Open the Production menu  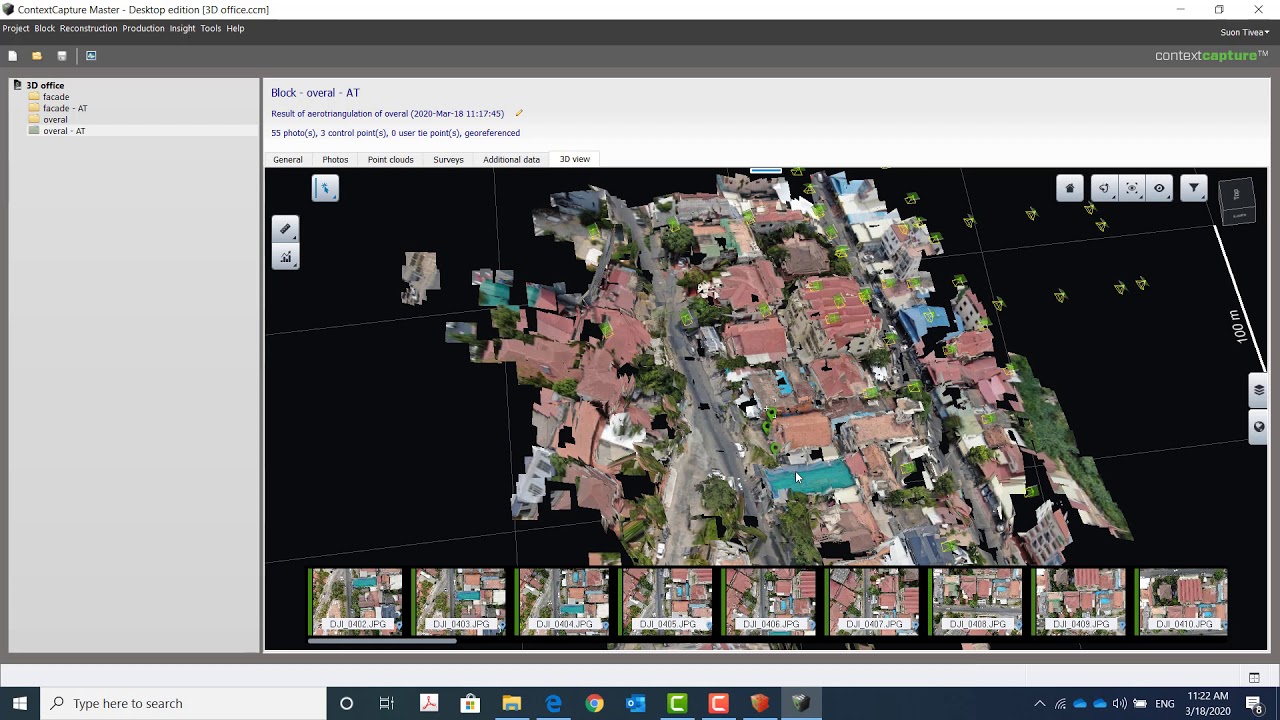(x=143, y=29)
